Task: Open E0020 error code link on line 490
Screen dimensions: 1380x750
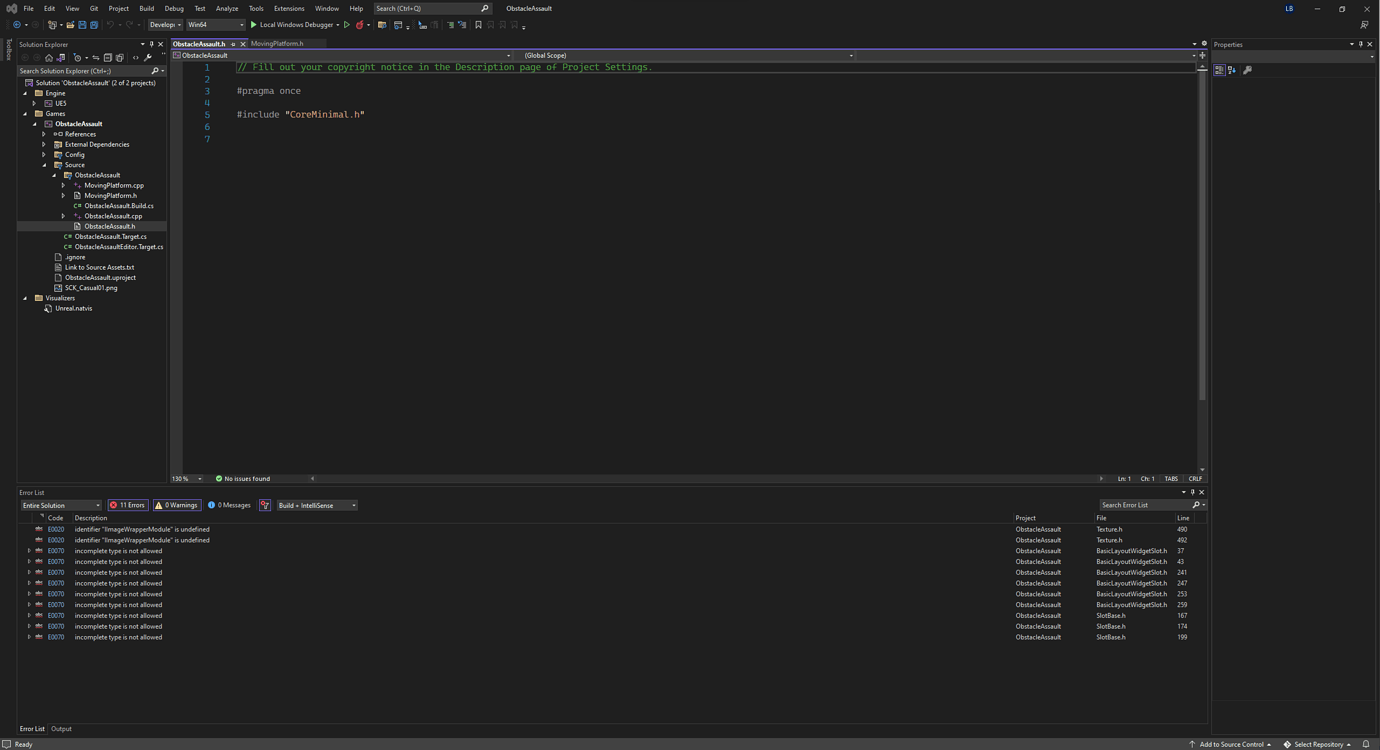Action: coord(56,529)
